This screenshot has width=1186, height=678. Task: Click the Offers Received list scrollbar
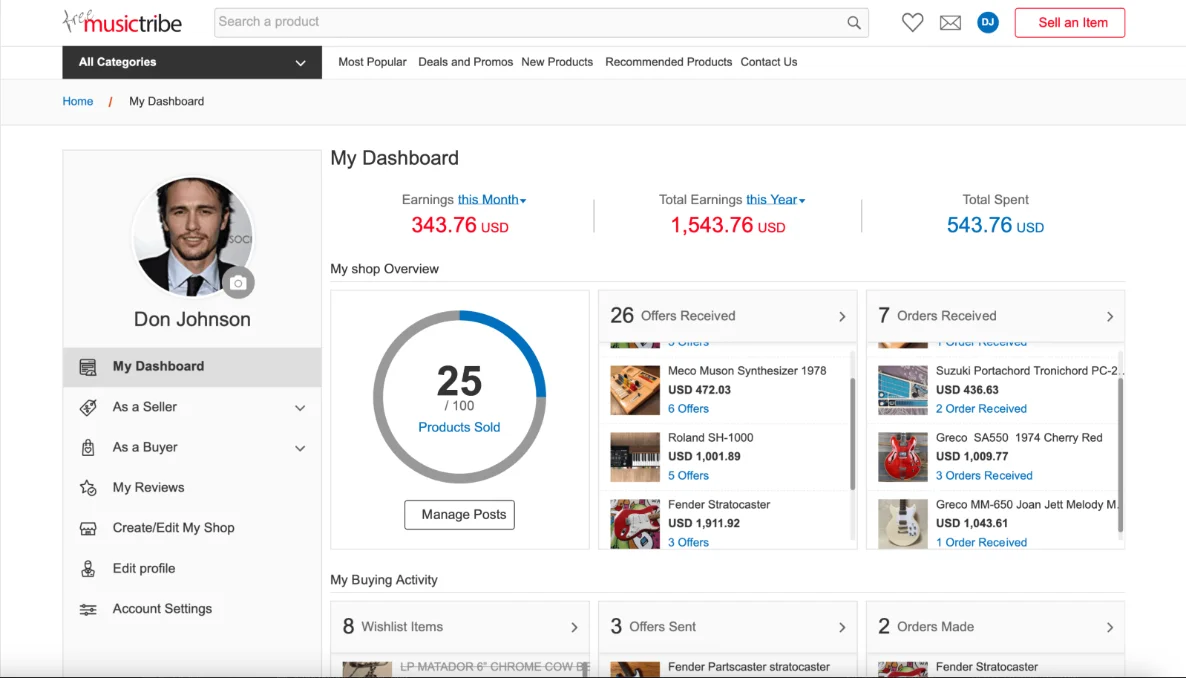pos(852,433)
